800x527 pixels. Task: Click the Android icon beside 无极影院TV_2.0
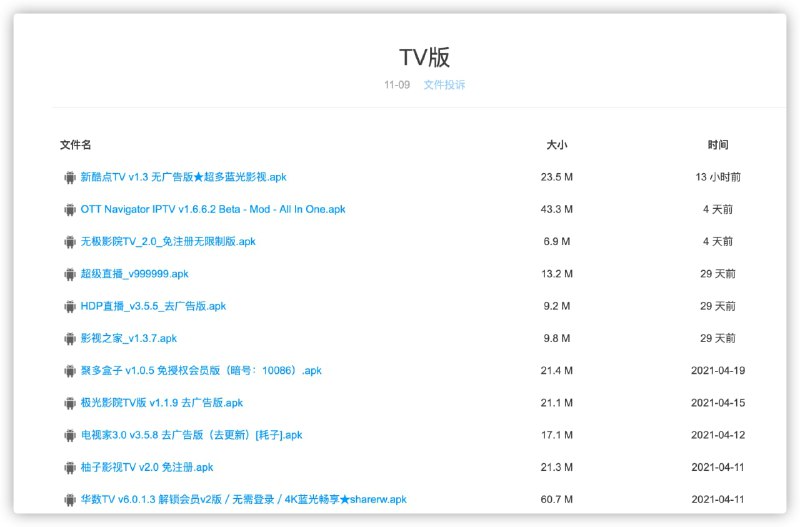pyautogui.click(x=70, y=242)
